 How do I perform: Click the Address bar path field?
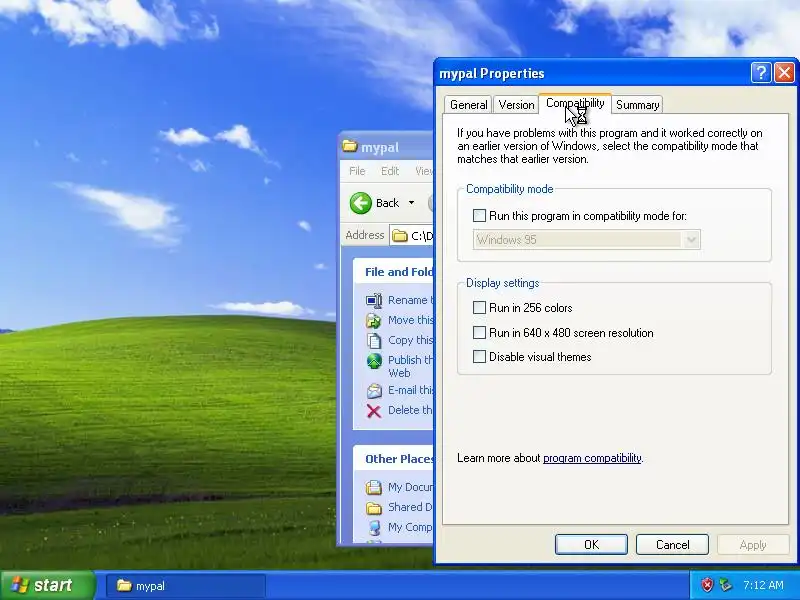pos(412,236)
